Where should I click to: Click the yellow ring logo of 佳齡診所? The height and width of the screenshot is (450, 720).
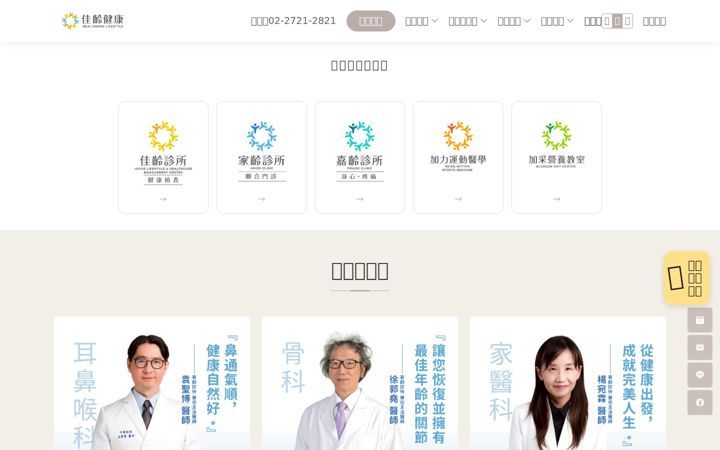click(163, 136)
